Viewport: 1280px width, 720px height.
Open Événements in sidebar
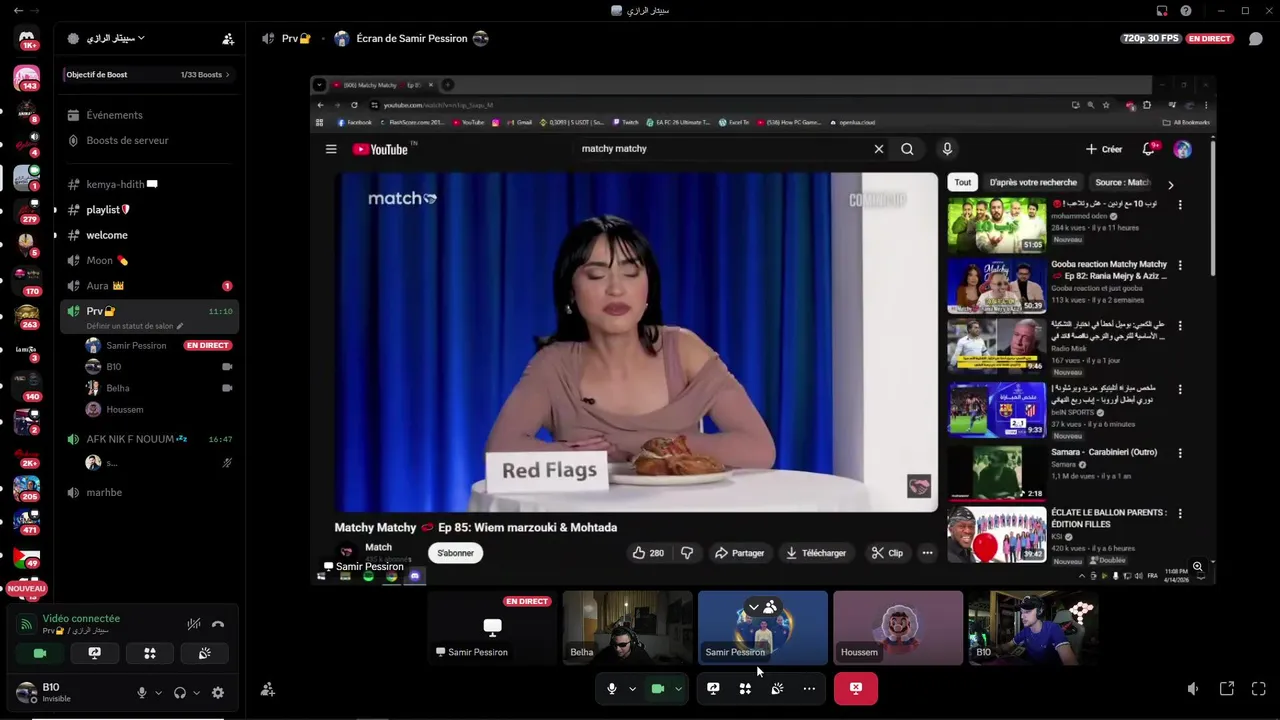150,115
